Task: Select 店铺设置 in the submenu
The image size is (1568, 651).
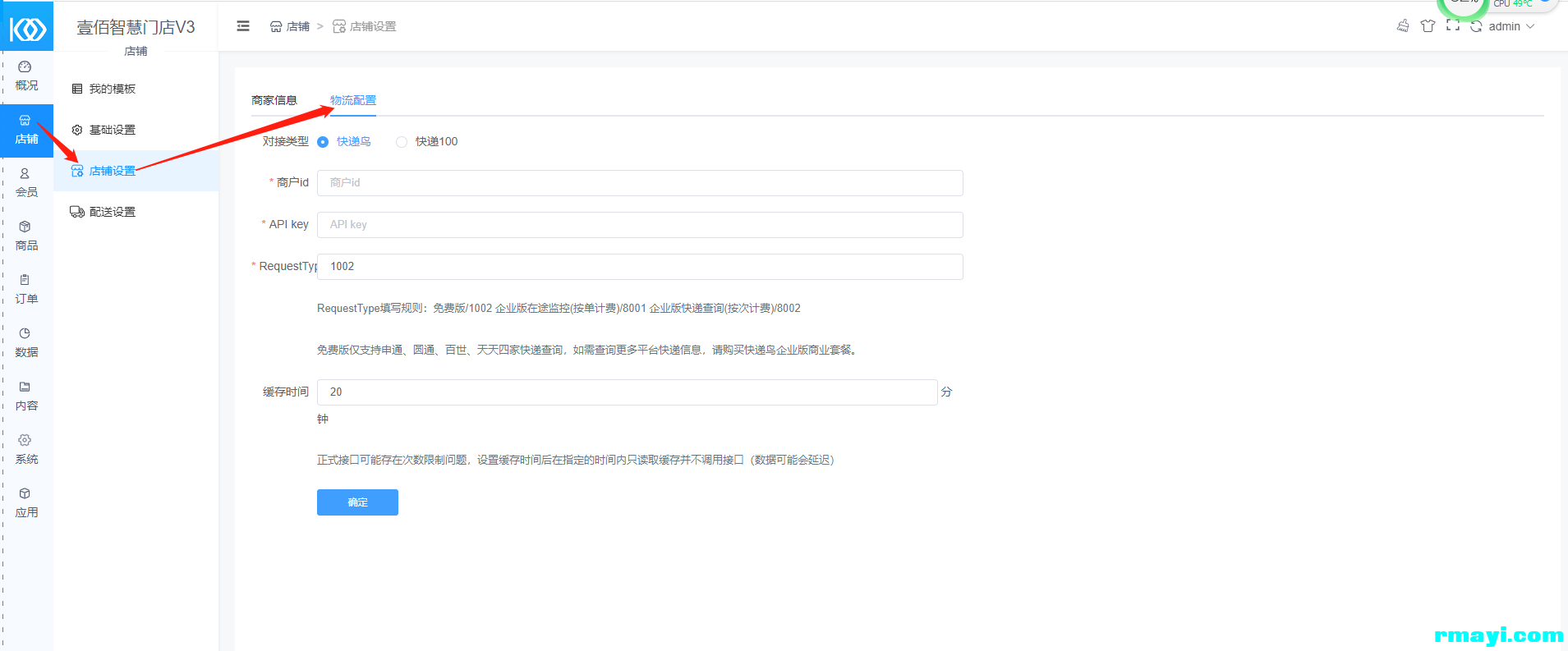Action: tap(136, 171)
